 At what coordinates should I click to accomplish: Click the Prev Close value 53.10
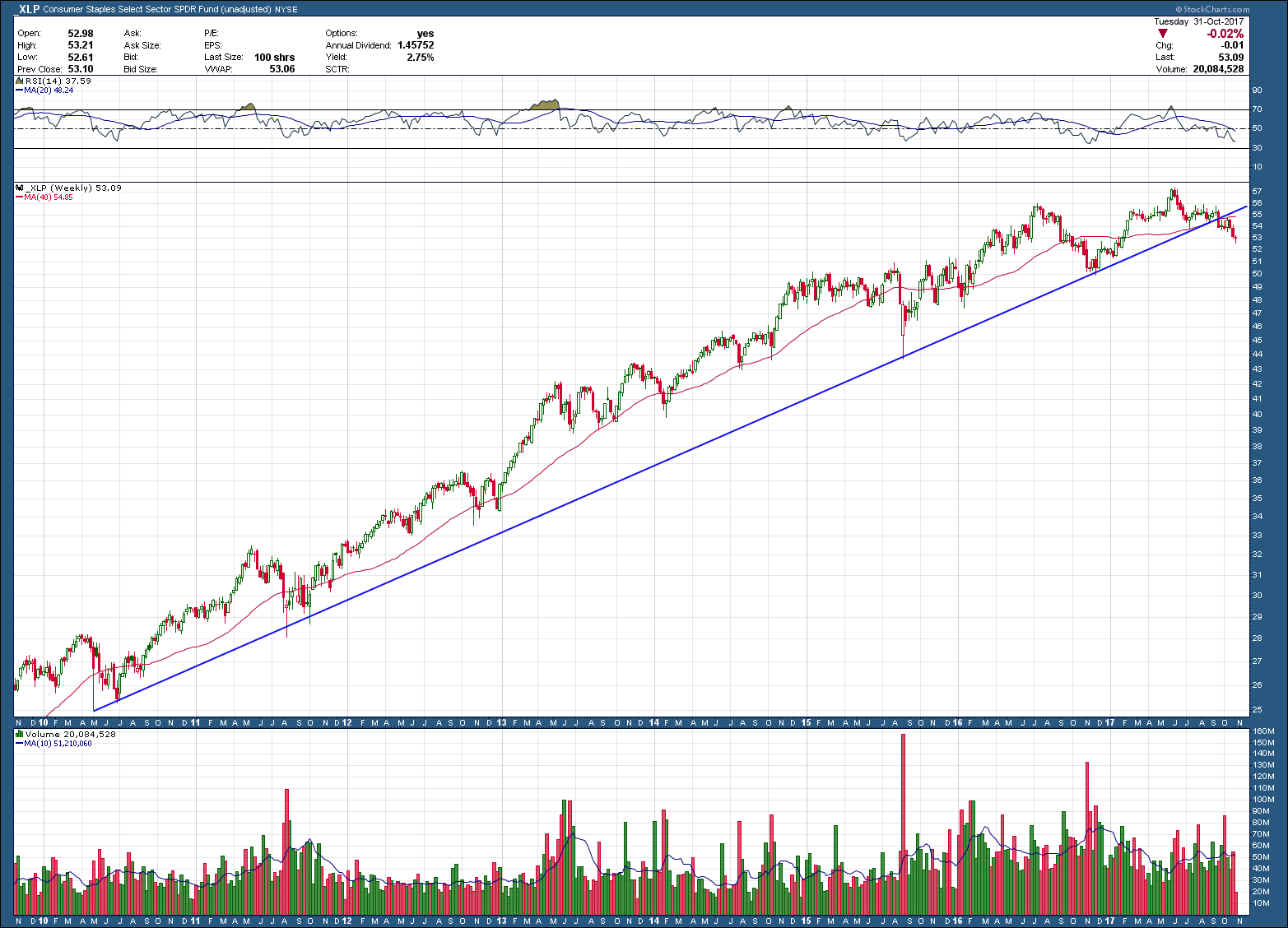click(81, 70)
